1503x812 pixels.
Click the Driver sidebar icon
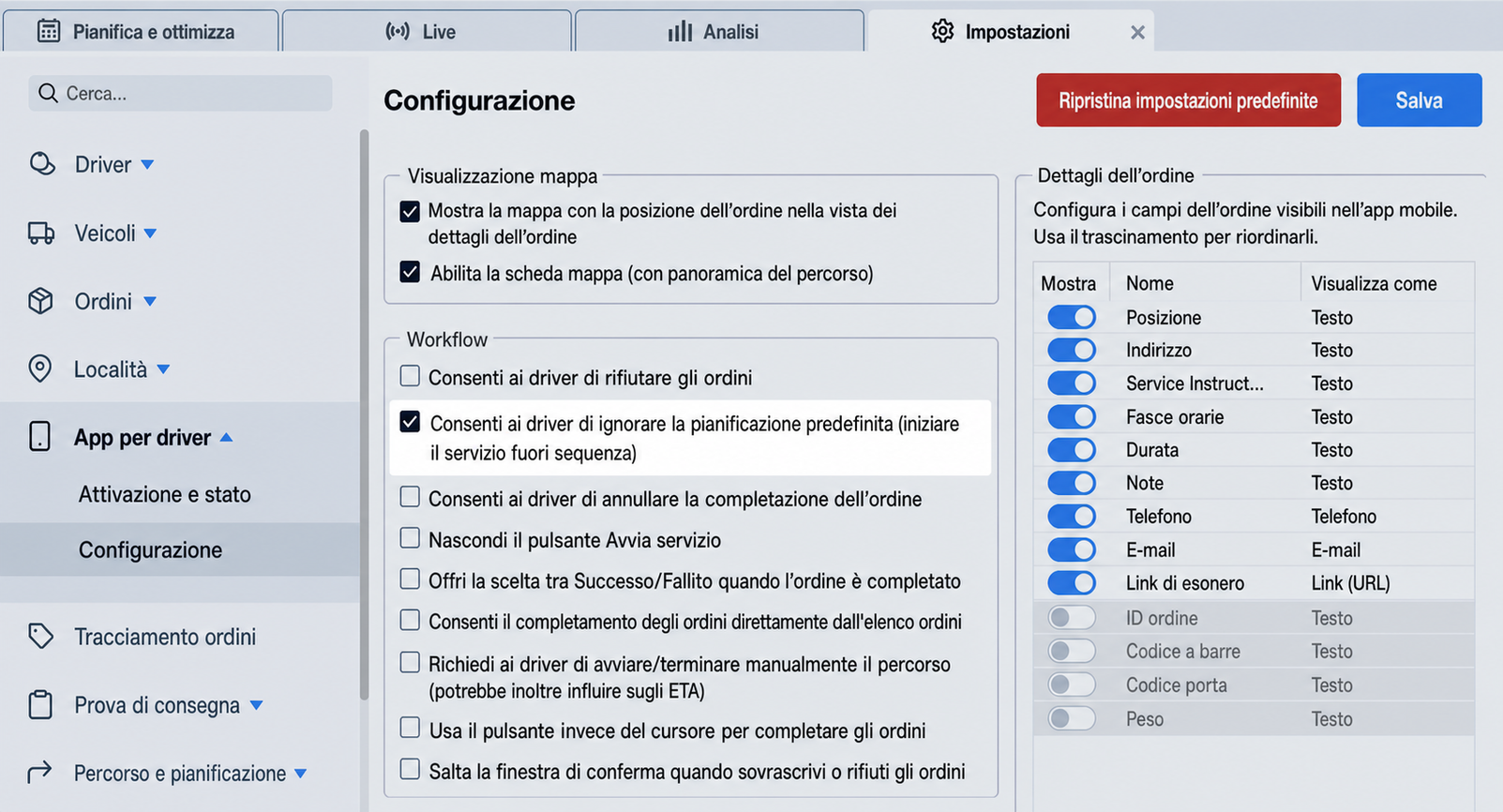41,164
